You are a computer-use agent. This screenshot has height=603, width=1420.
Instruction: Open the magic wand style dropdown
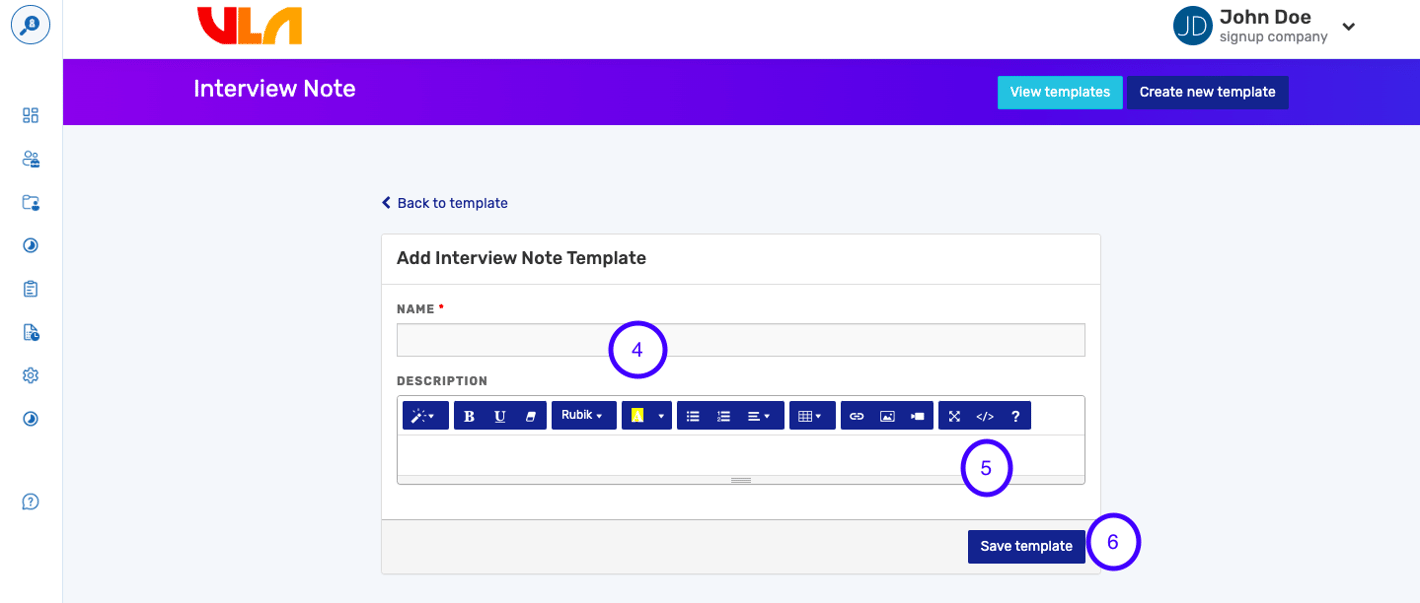click(x=426, y=416)
